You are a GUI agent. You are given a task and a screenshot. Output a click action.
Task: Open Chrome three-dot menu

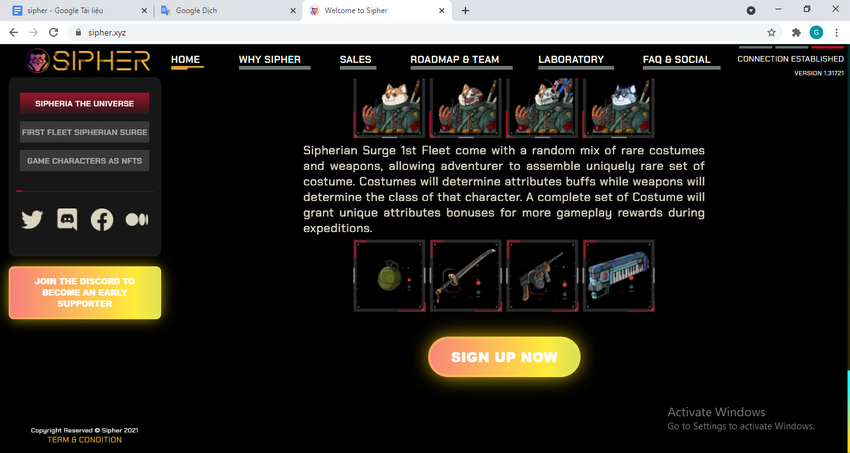(x=836, y=33)
